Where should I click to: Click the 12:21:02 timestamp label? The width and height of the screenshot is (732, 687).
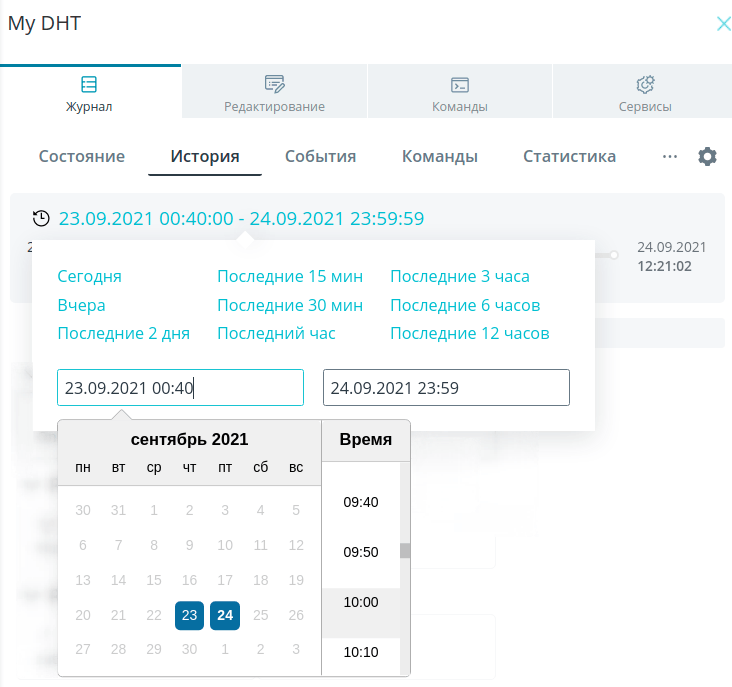(x=664, y=266)
